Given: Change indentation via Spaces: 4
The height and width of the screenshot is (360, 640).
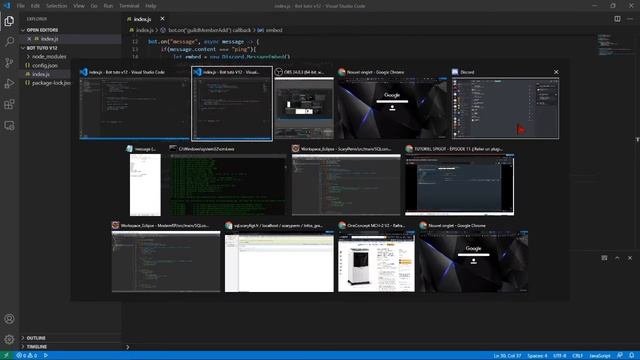Looking at the screenshot, I should pyautogui.click(x=537, y=356).
